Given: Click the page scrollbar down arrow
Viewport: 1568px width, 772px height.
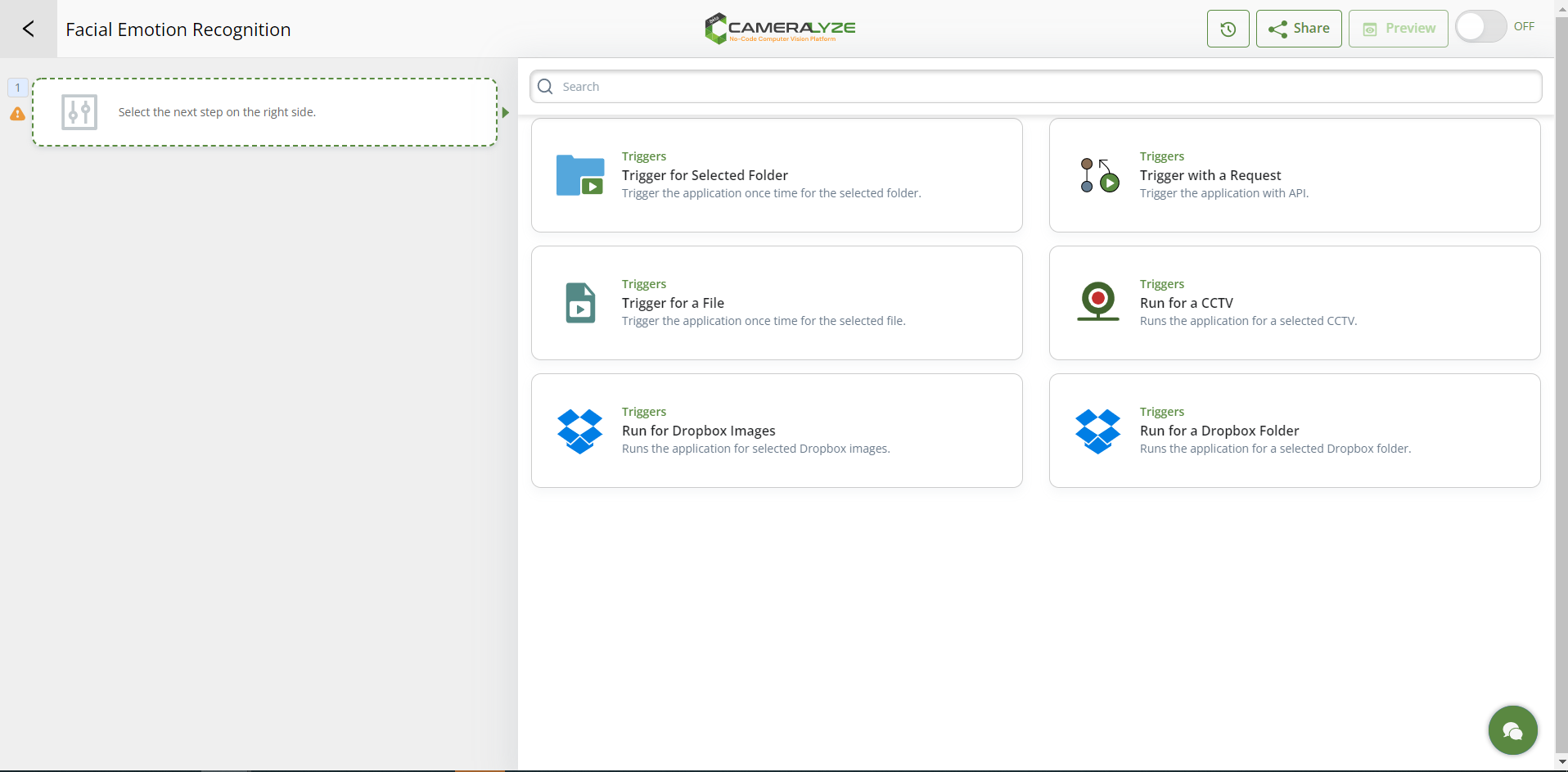Looking at the screenshot, I should [x=1561, y=762].
